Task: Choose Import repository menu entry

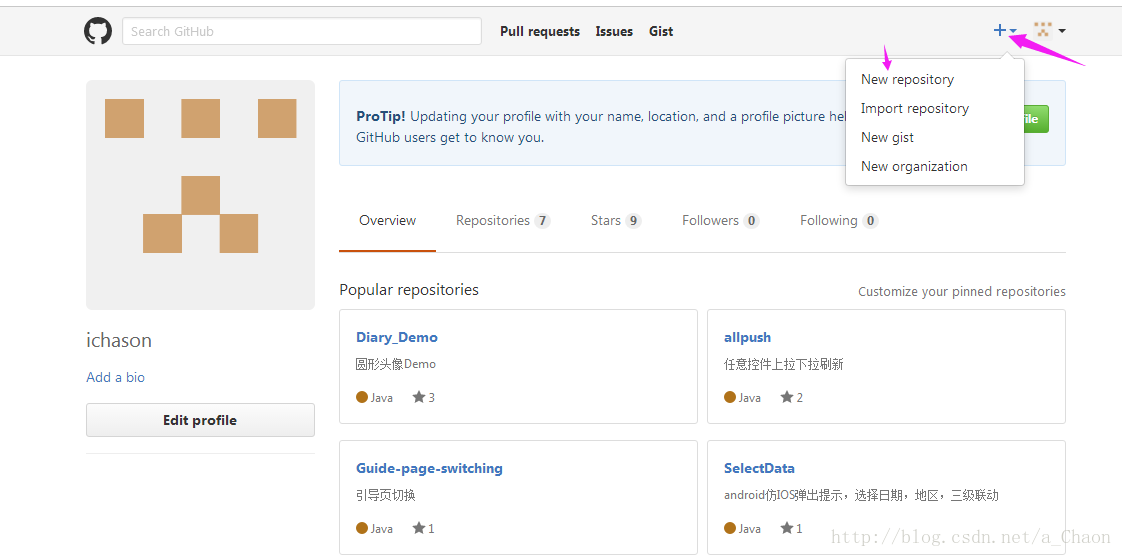Action: pos(914,108)
